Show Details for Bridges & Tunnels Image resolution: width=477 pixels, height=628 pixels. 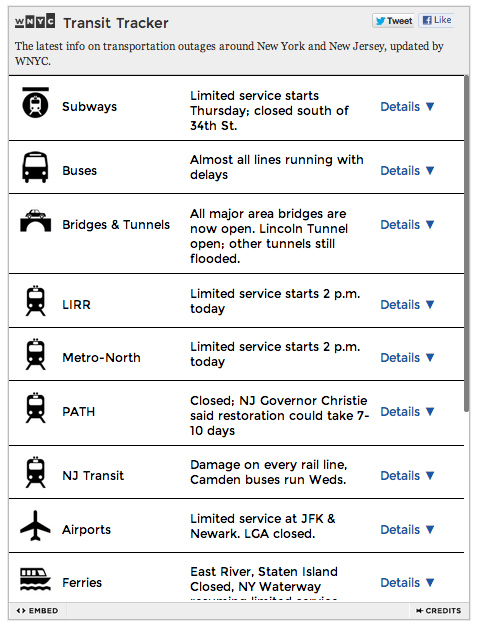point(407,225)
